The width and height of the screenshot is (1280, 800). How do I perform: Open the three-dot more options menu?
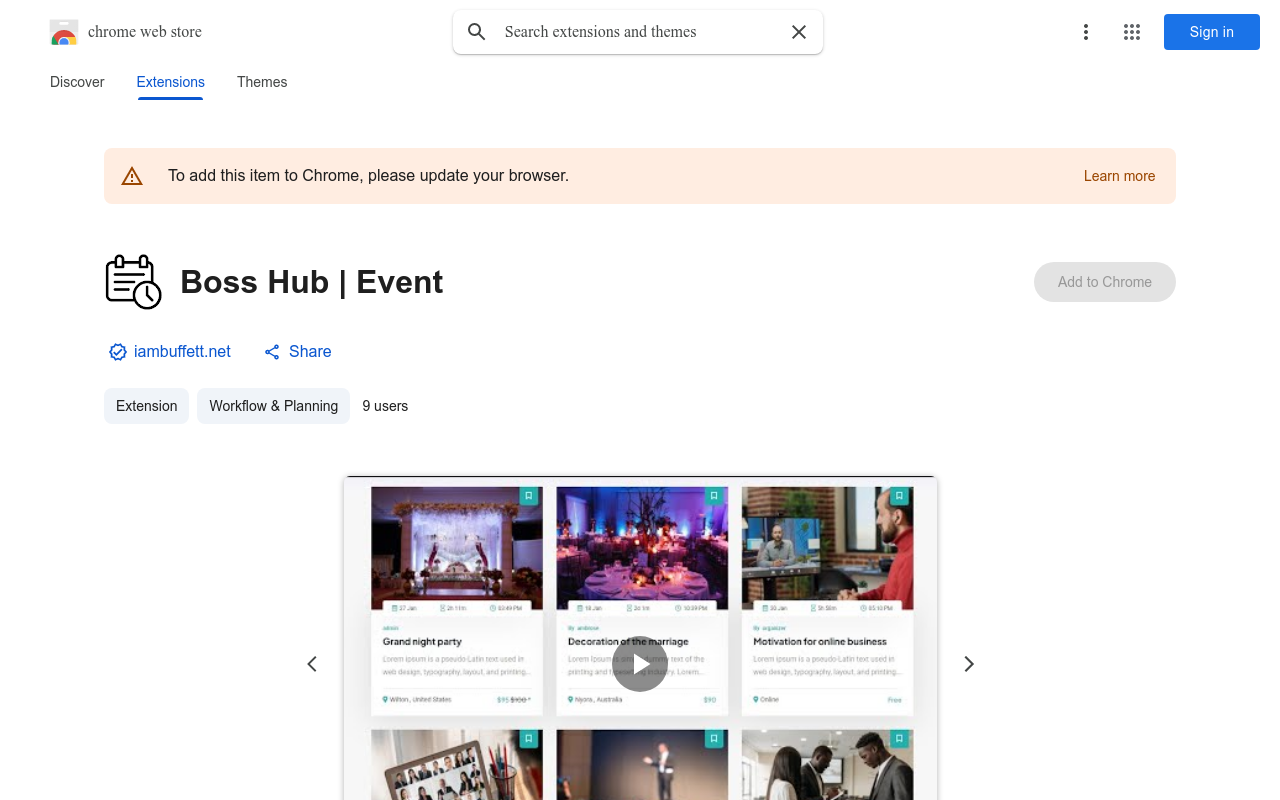click(x=1086, y=32)
